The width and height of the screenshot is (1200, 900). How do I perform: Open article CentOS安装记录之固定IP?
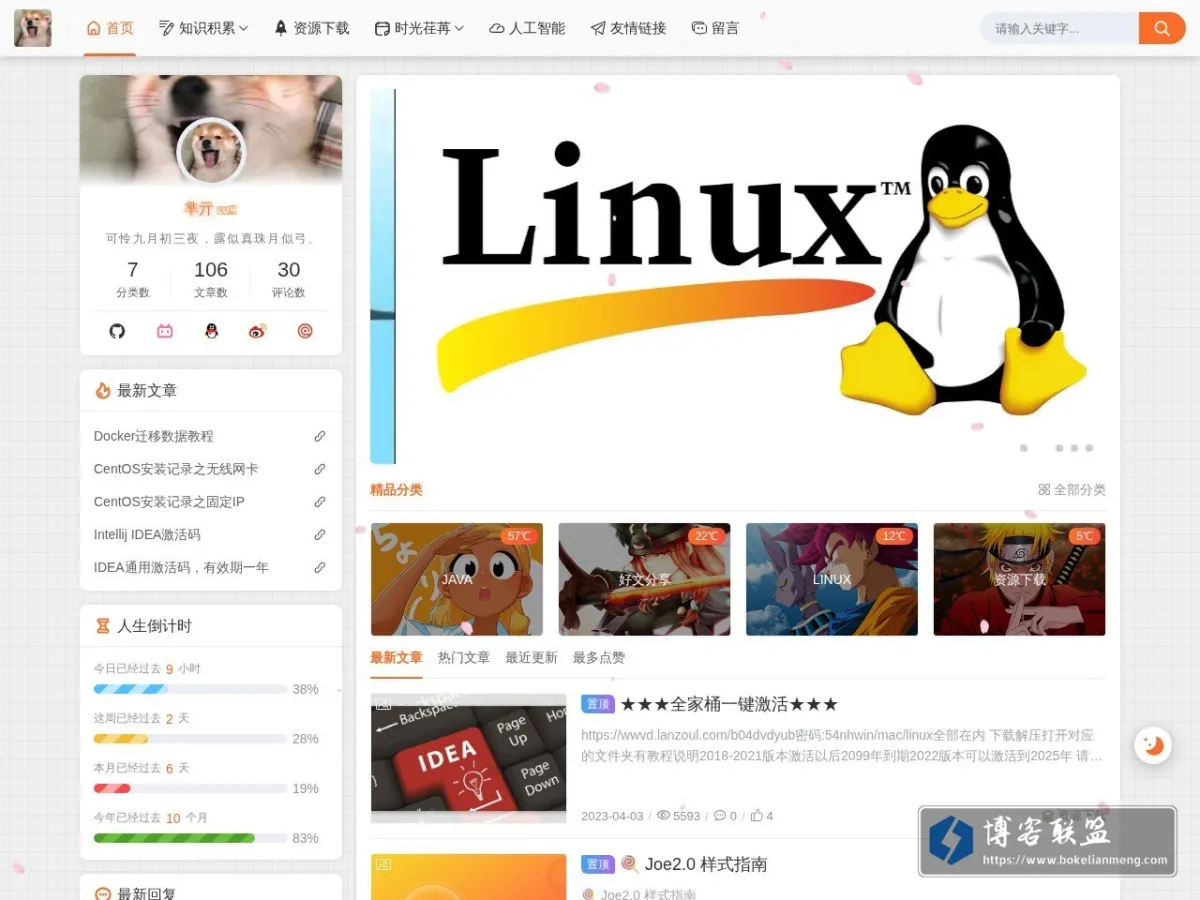click(169, 502)
